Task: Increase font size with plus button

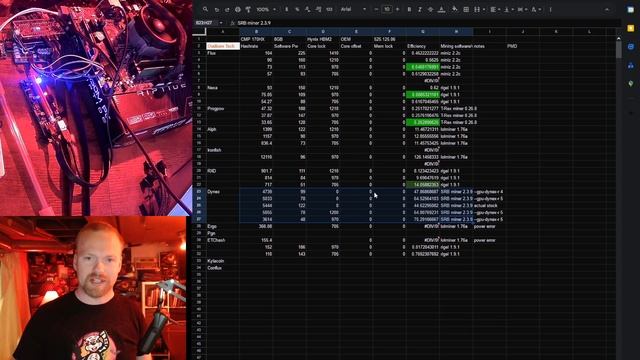Action: (x=398, y=9)
